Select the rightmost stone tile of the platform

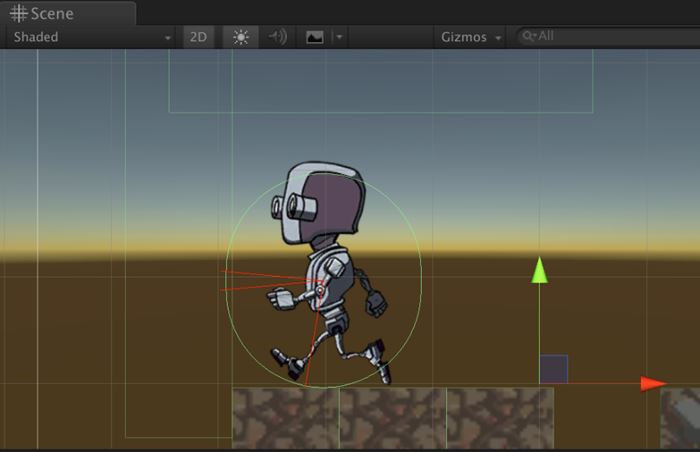[x=500, y=417]
